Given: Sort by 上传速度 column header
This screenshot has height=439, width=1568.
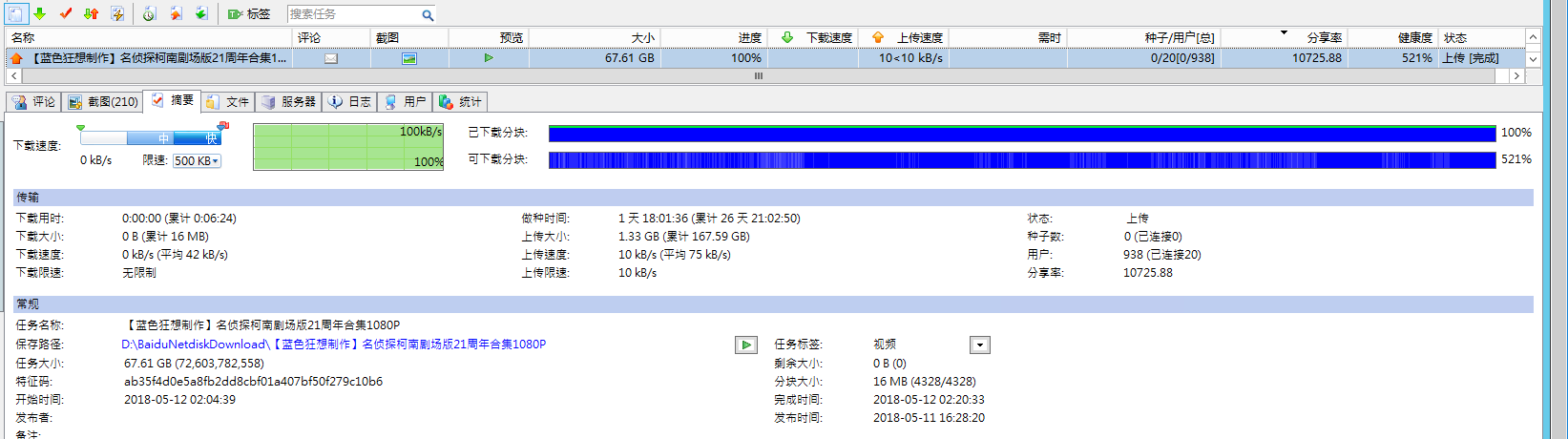Looking at the screenshot, I should tap(903, 37).
